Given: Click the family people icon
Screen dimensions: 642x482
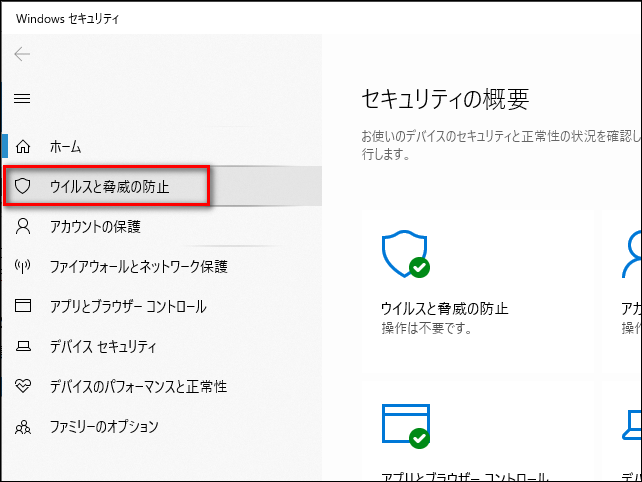Looking at the screenshot, I should pos(23,427).
